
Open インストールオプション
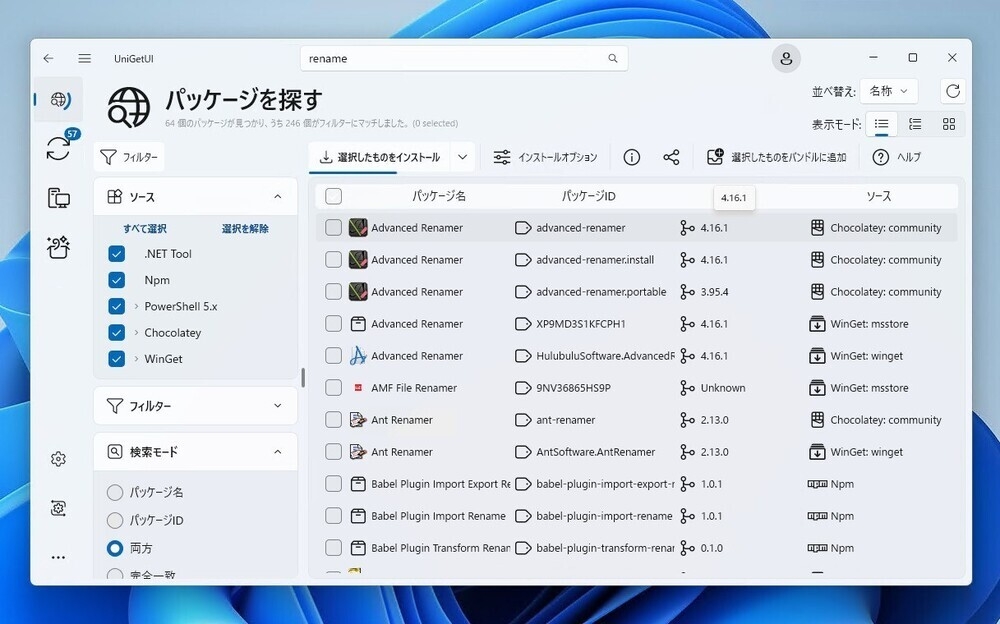point(545,157)
